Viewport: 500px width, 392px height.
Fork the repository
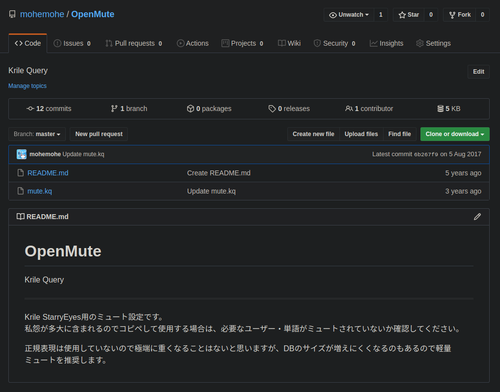click(x=460, y=15)
